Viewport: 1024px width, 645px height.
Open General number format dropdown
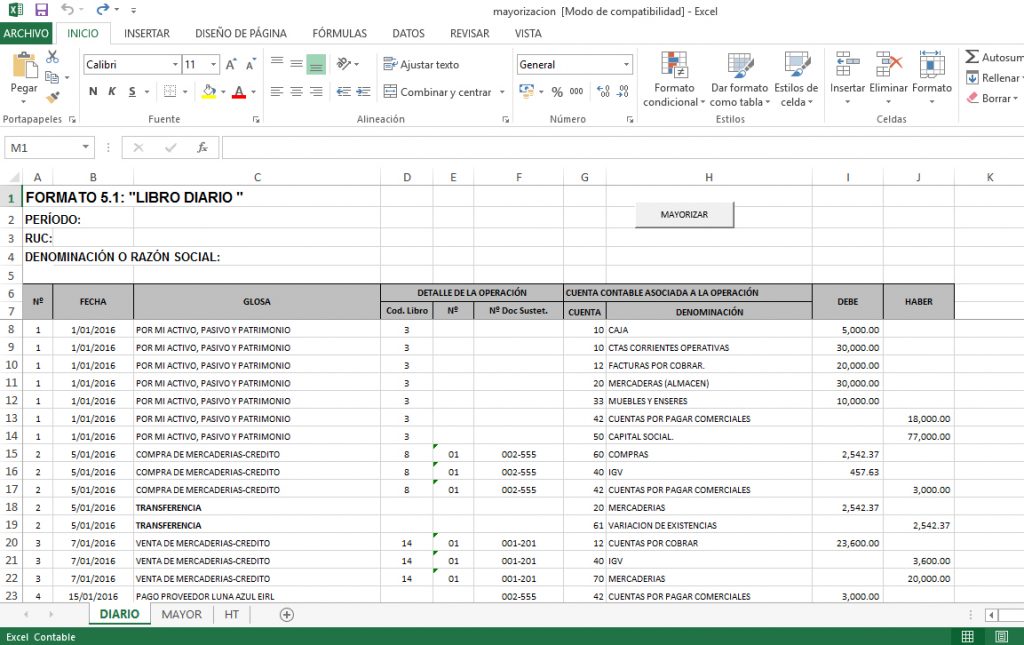626,65
